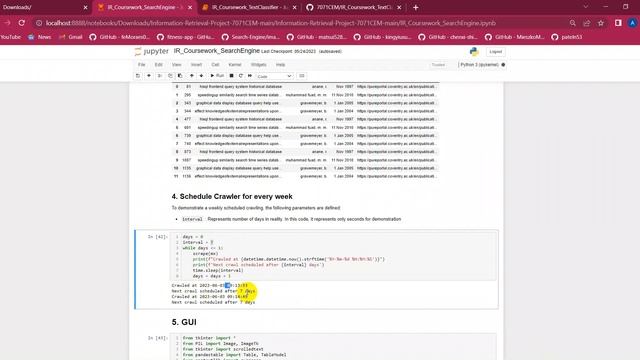Open the YouTube bookmark
This screenshot has width=640, height=360.
tap(10, 37)
